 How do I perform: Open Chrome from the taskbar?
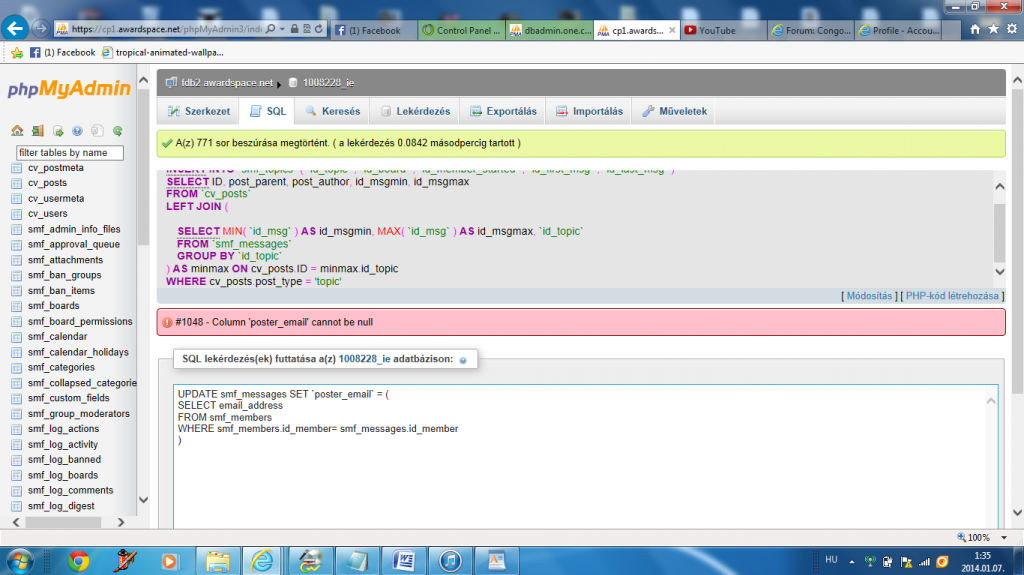(78, 561)
